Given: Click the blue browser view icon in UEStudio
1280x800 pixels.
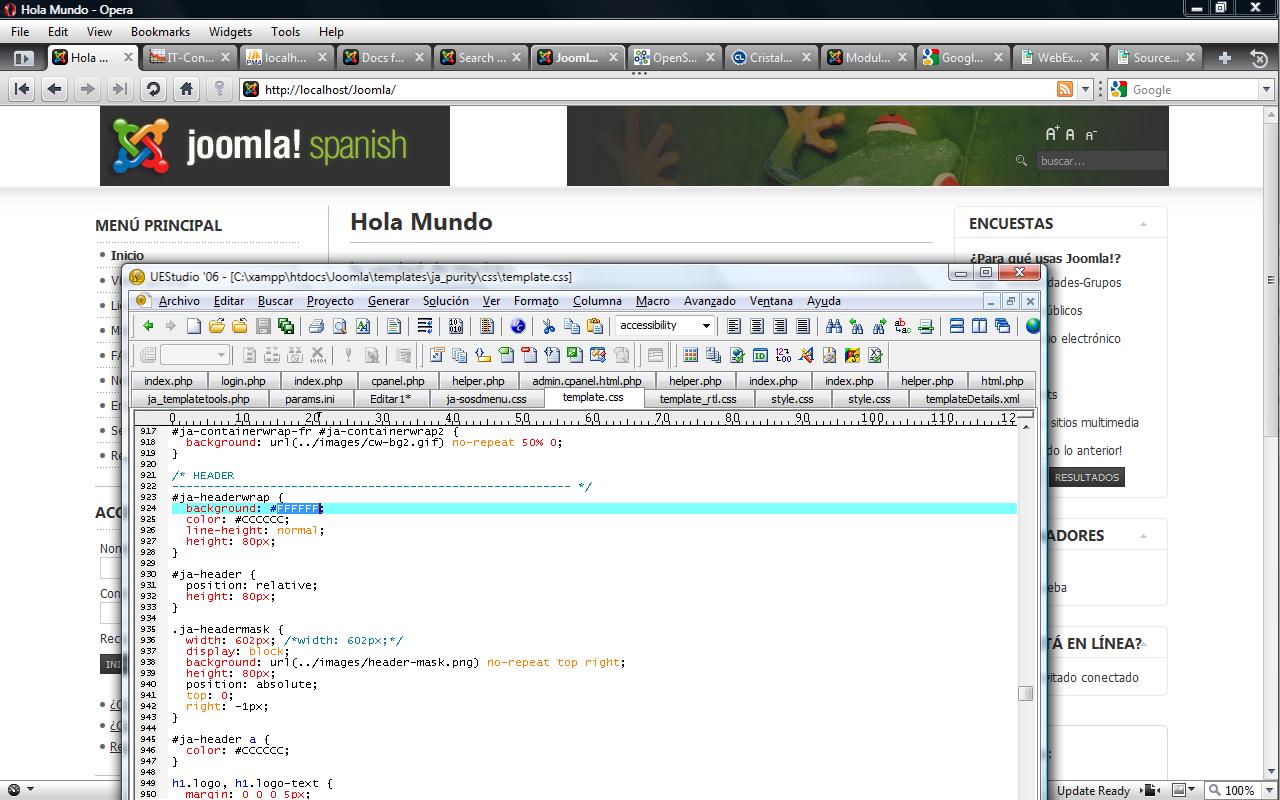Looking at the screenshot, I should click(518, 326).
